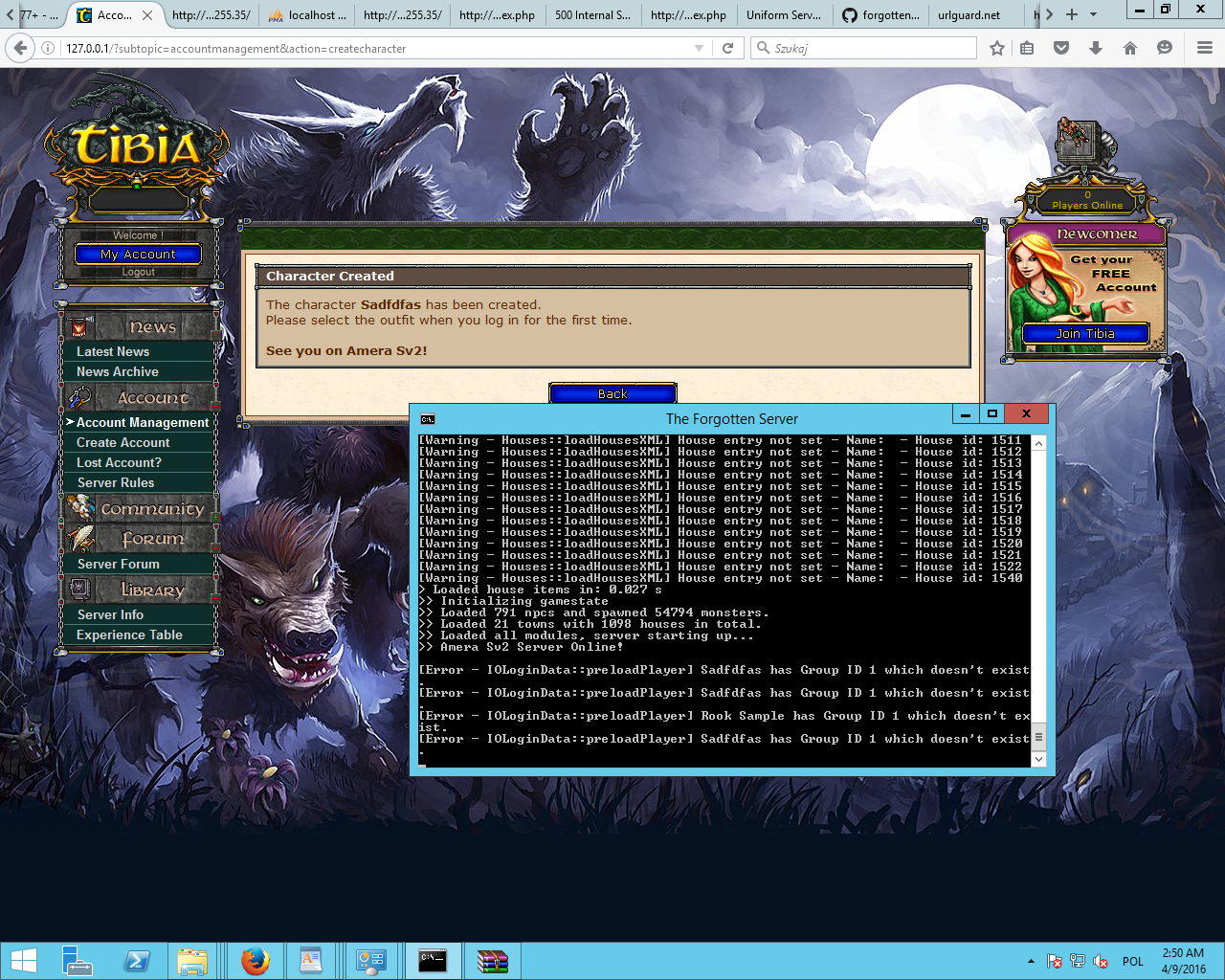Open the list all tabs dropdown
The height and width of the screenshot is (980, 1225).
[x=1094, y=14]
